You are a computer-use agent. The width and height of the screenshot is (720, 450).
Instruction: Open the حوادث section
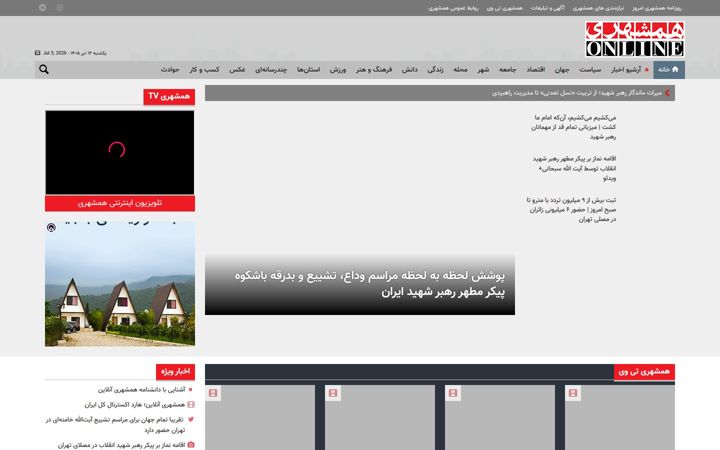[170, 70]
